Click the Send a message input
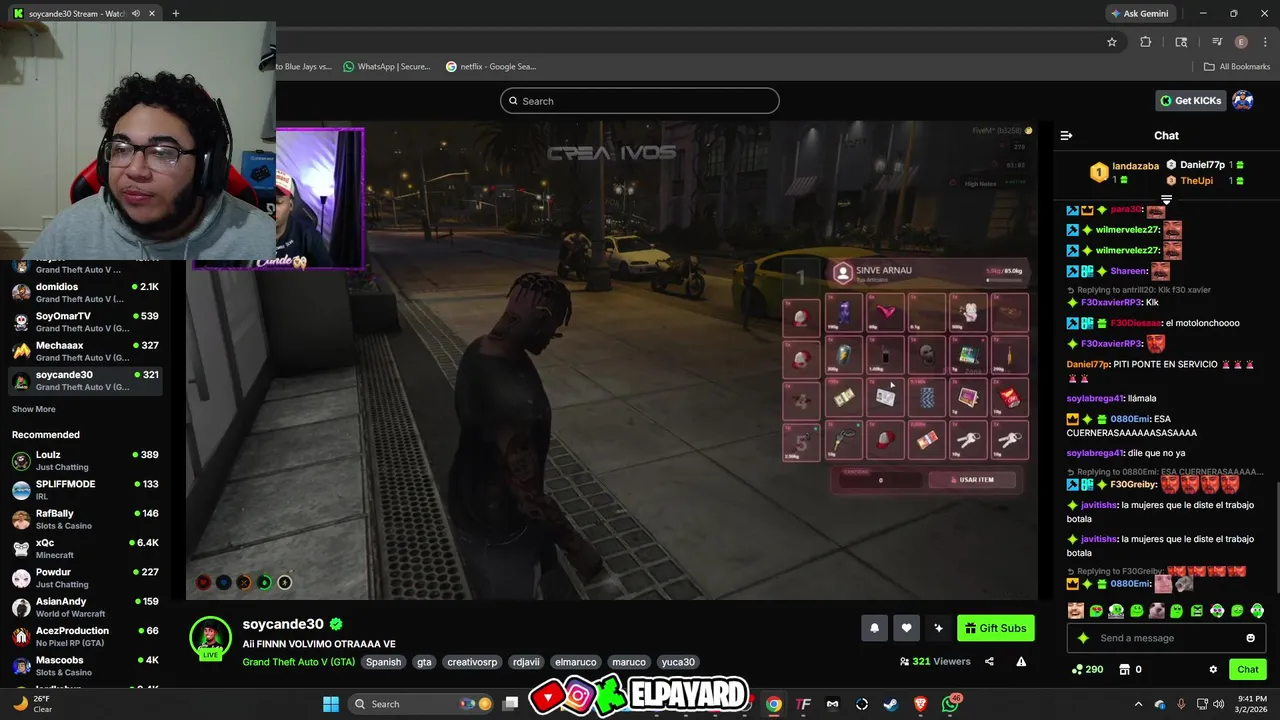This screenshot has height=720, width=1280. (x=1165, y=638)
